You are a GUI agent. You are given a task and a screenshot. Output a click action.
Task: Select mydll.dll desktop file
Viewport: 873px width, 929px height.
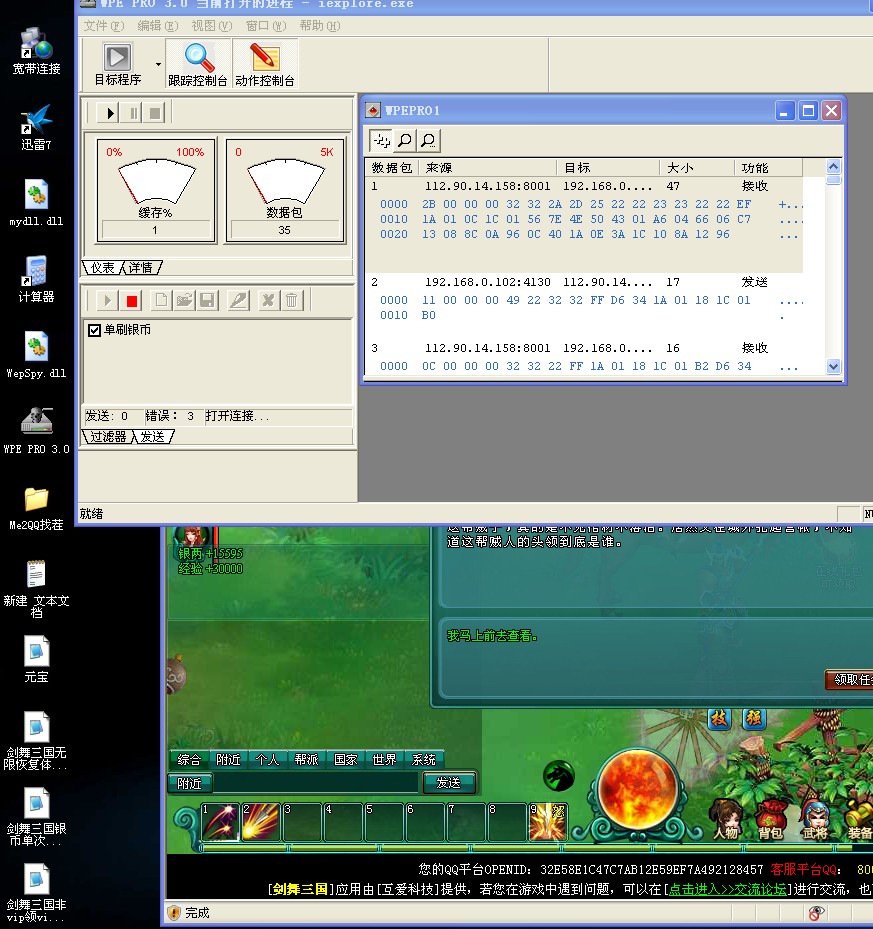pyautogui.click(x=36, y=203)
